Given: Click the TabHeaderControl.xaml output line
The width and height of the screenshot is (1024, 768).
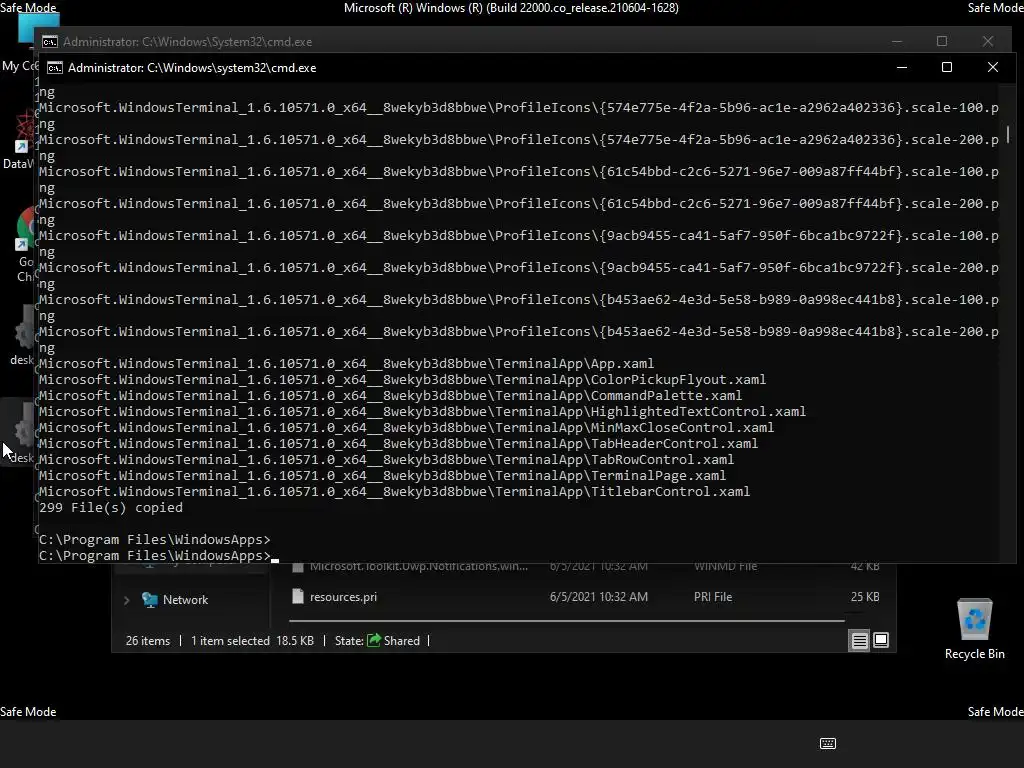Looking at the screenshot, I should click(398, 443).
